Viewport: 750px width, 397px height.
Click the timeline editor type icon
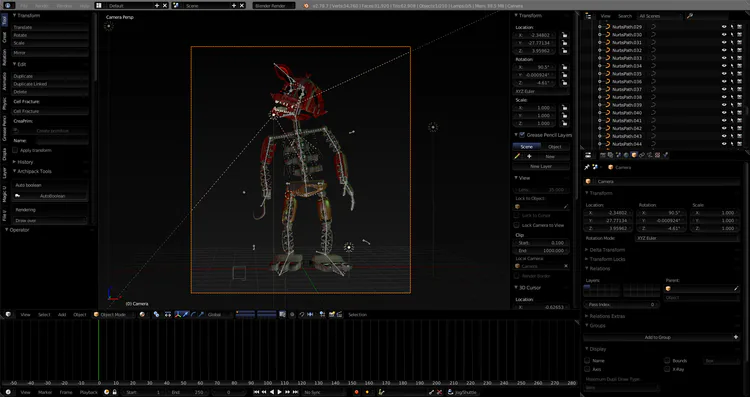click(x=8, y=392)
